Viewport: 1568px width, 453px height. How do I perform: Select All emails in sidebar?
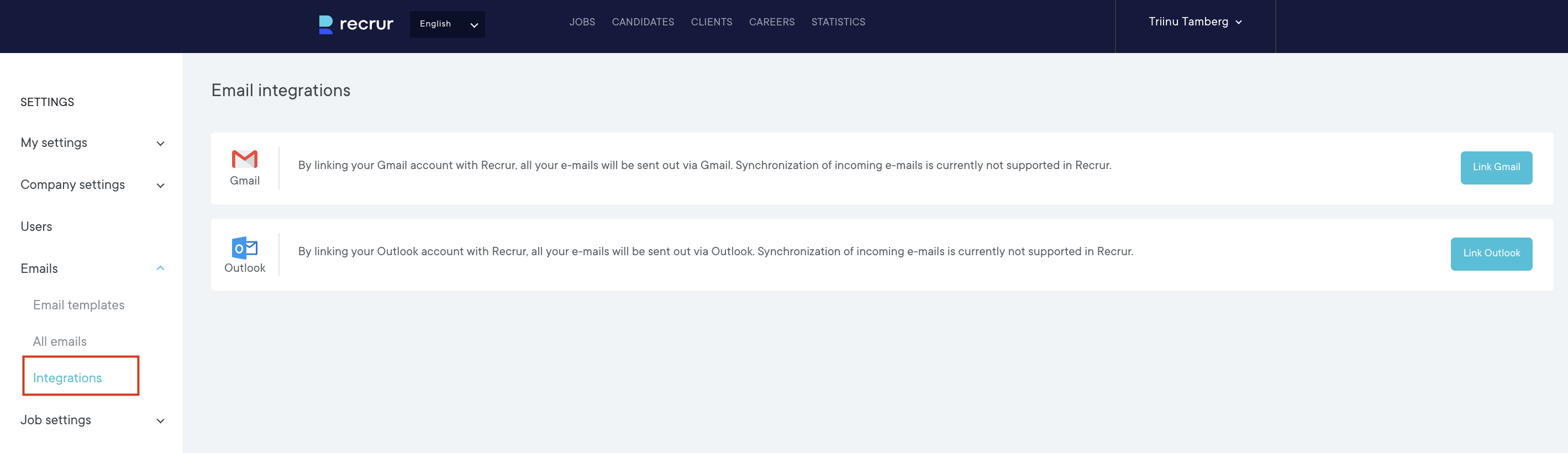60,341
